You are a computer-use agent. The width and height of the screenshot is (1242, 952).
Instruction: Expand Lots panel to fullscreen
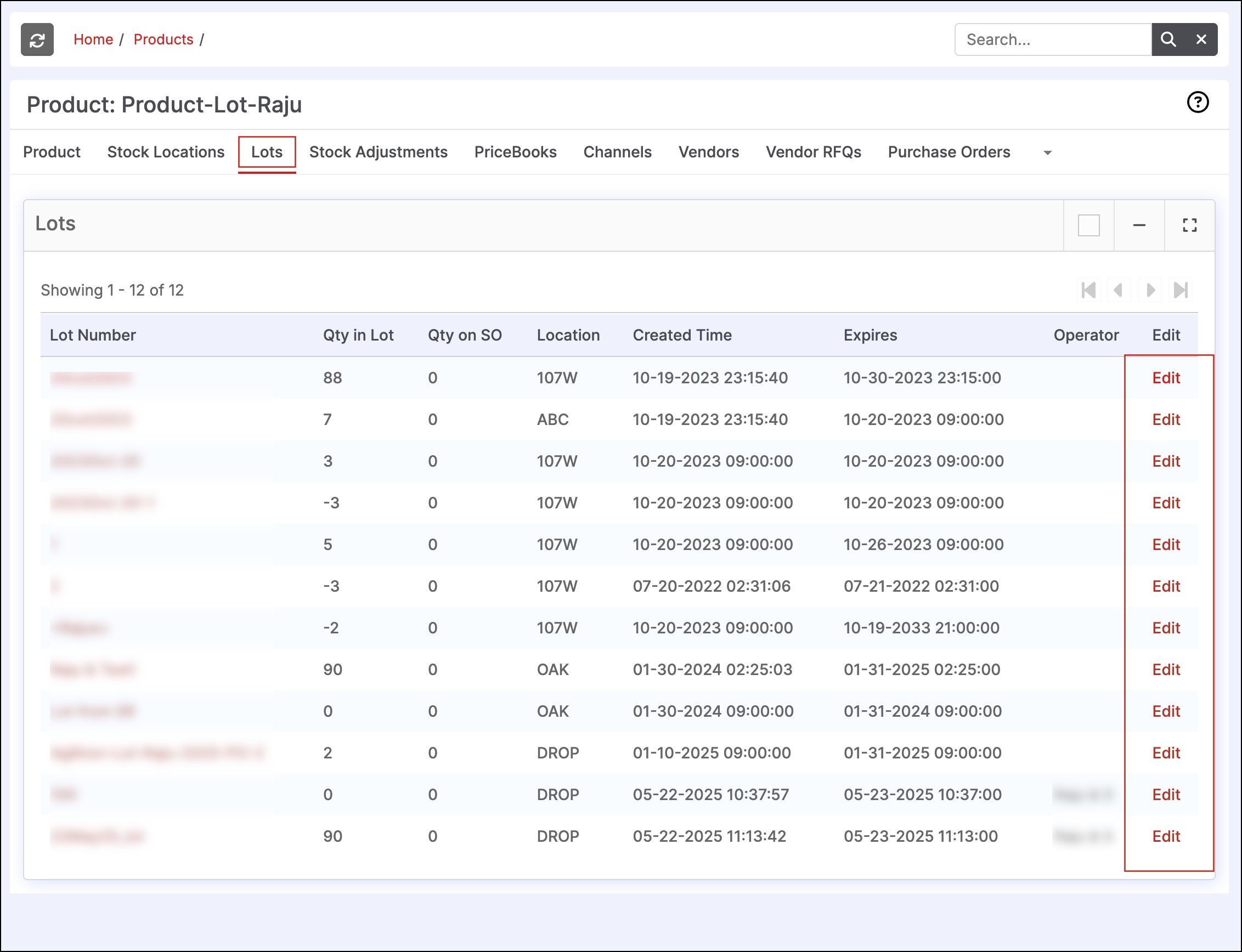pos(1190,225)
